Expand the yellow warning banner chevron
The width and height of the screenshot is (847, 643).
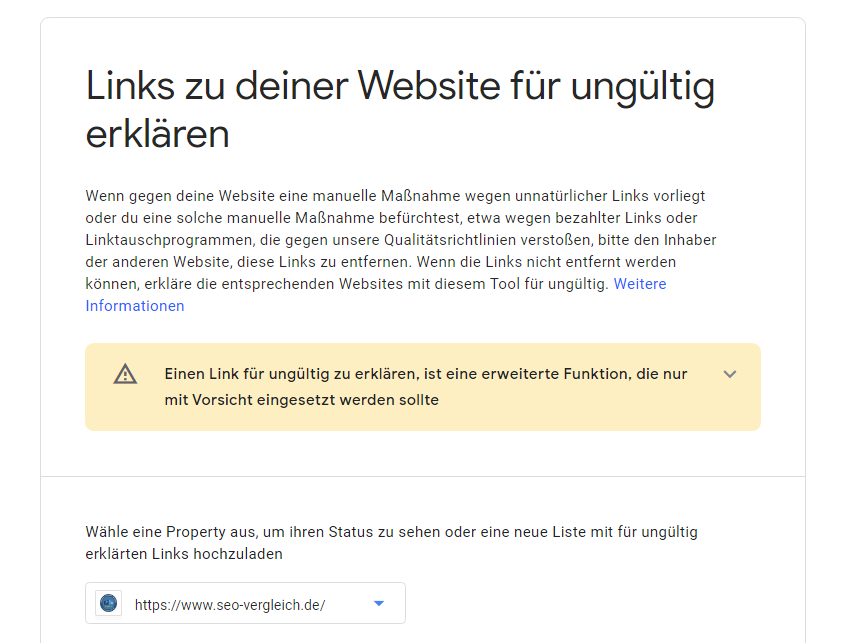(730, 374)
